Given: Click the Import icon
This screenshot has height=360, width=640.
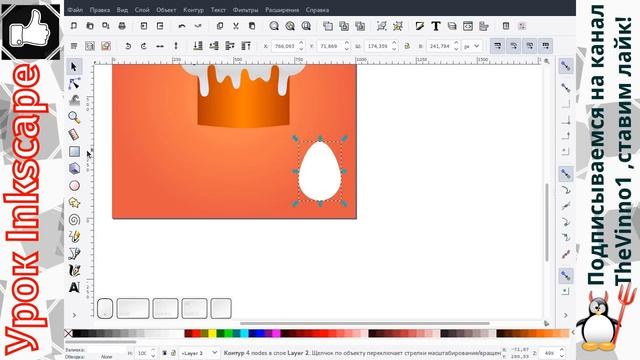Looking at the screenshot, I should point(144,26).
